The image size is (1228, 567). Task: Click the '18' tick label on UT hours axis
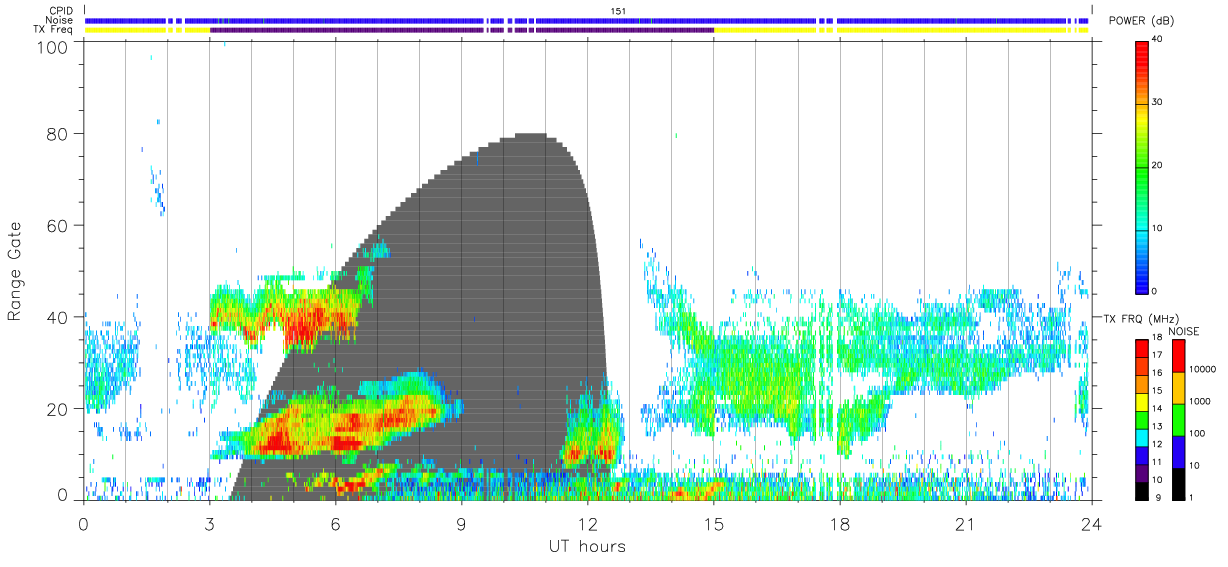pyautogui.click(x=839, y=525)
